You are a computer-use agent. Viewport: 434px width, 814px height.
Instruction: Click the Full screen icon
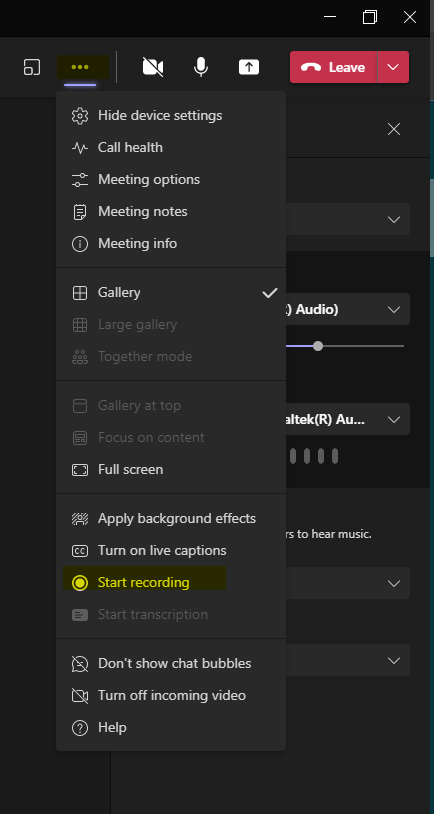80,470
